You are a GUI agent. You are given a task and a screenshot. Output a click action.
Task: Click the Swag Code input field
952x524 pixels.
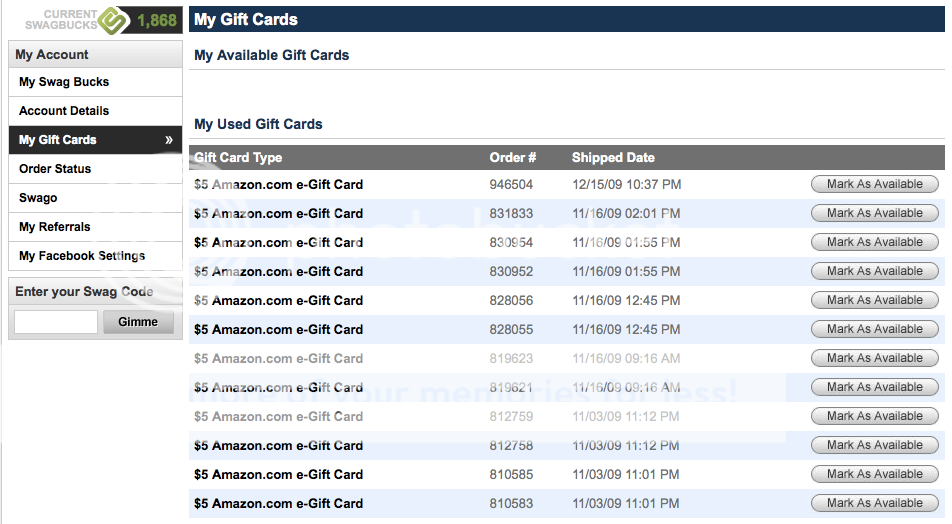[x=56, y=322]
